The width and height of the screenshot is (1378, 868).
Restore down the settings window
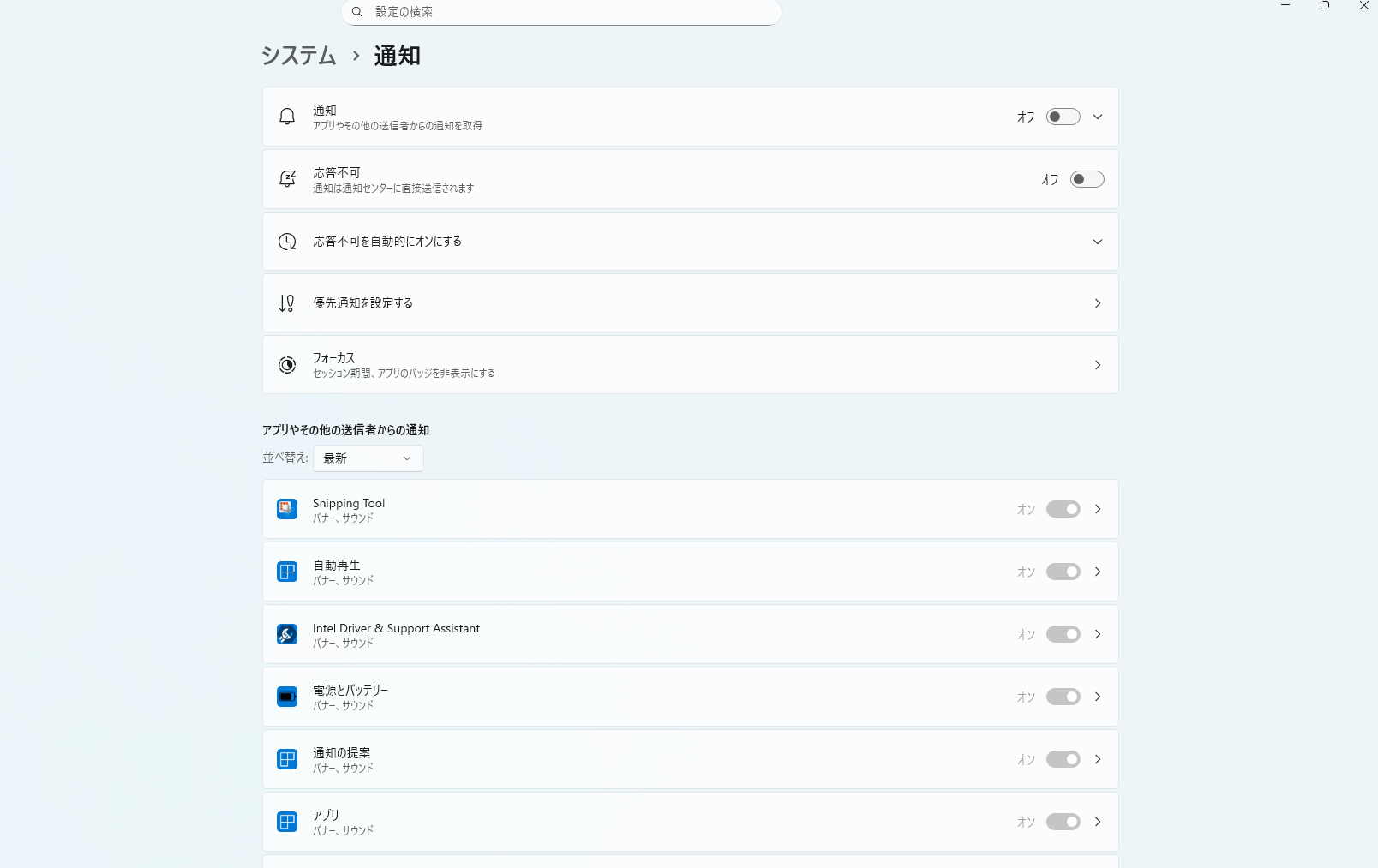[1325, 5]
